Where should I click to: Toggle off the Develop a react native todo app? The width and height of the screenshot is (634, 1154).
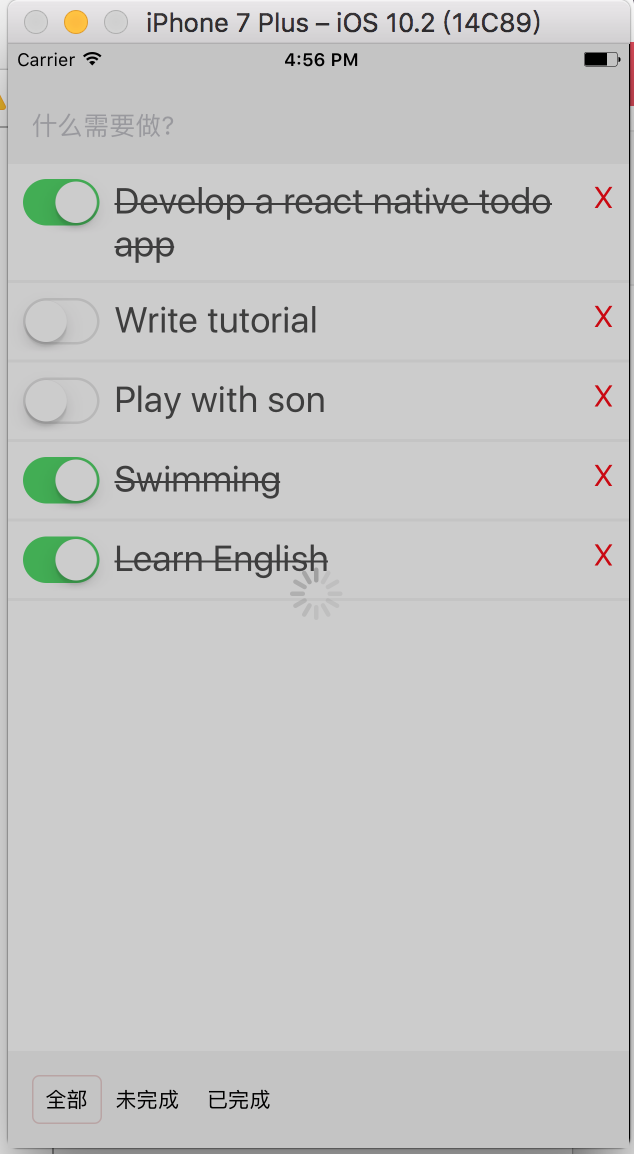(60, 202)
